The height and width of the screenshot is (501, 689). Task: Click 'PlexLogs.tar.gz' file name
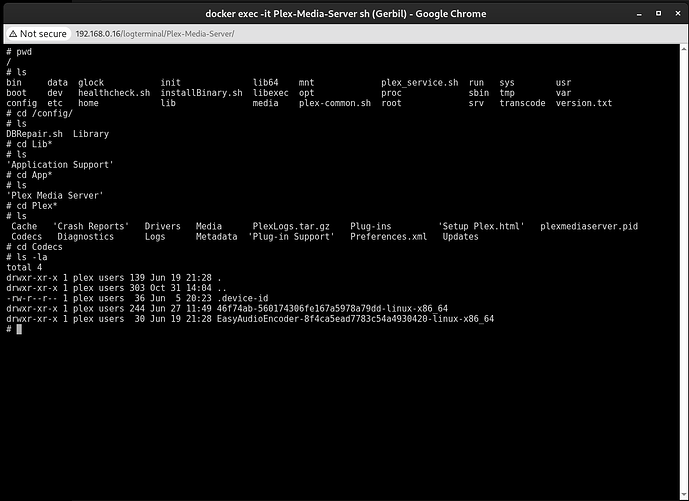point(291,226)
